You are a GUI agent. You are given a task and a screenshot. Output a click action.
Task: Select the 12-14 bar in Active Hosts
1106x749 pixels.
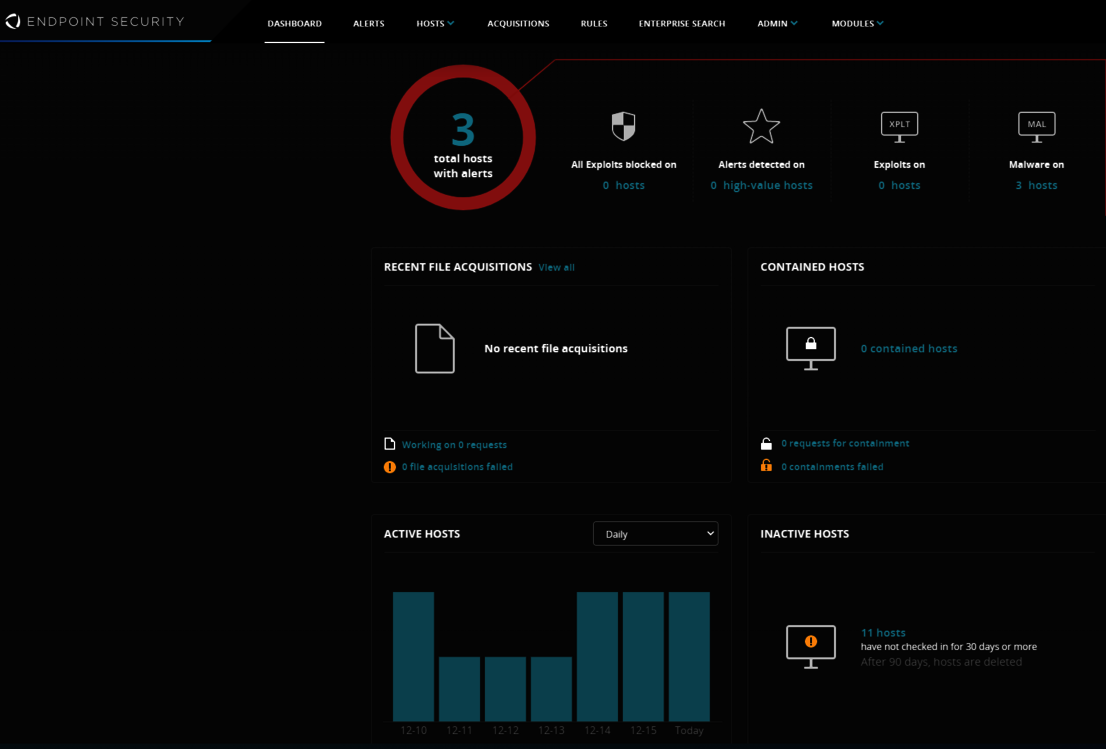[597, 655]
